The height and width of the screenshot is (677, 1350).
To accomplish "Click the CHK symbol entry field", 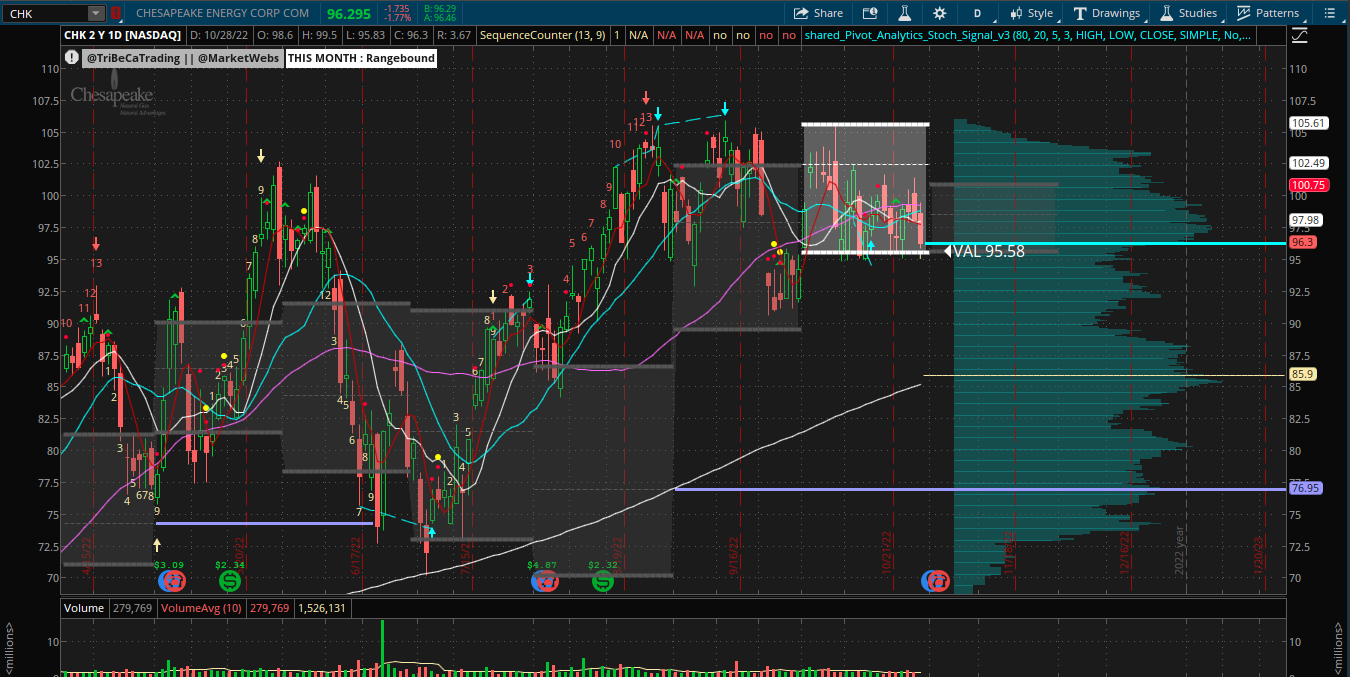I will (46, 13).
